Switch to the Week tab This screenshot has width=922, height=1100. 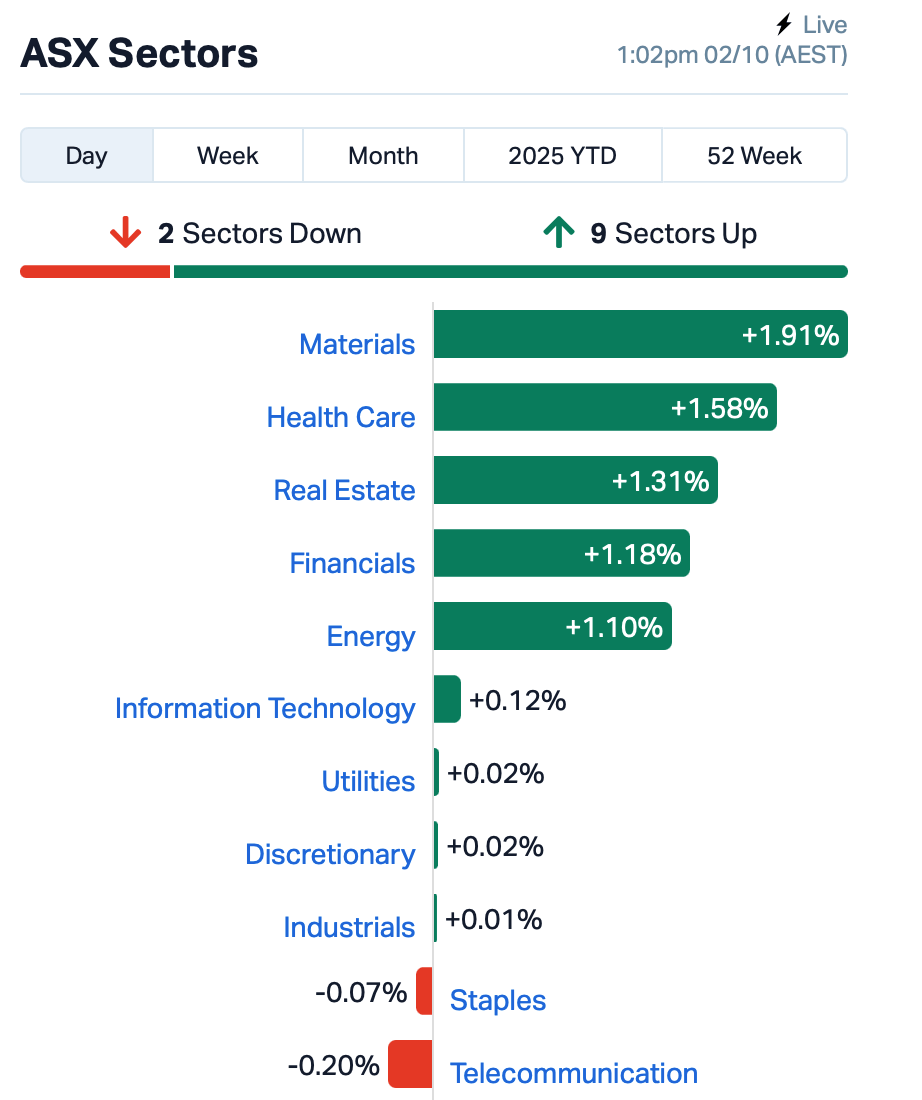pyautogui.click(x=228, y=156)
